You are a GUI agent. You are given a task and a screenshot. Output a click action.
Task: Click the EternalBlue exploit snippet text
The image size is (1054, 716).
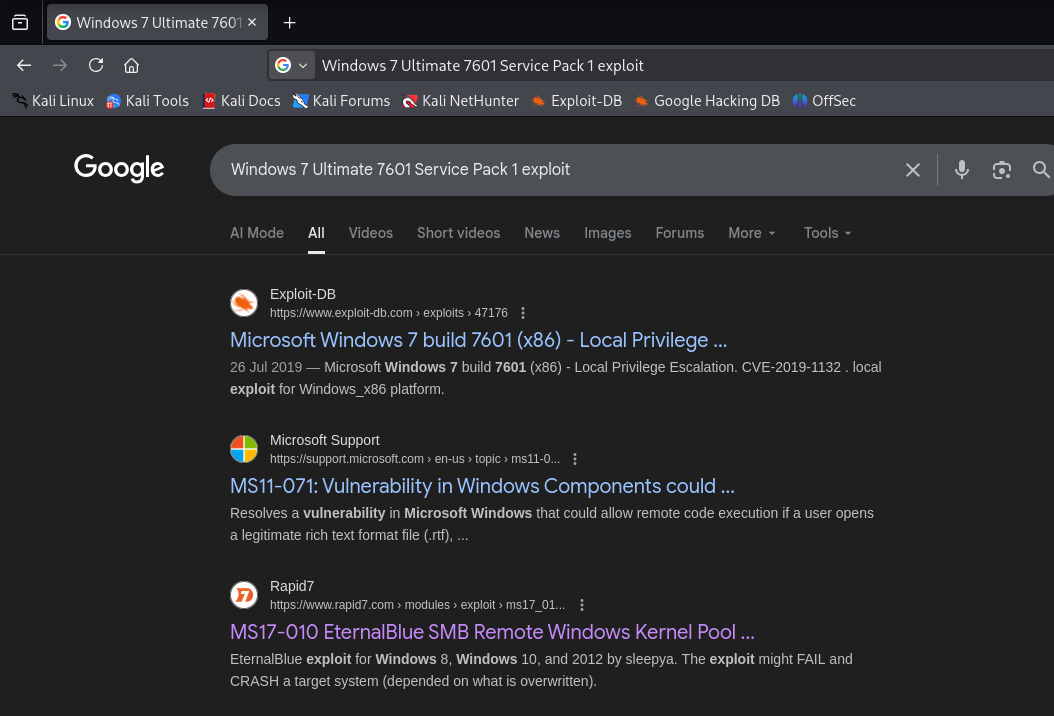[541, 670]
